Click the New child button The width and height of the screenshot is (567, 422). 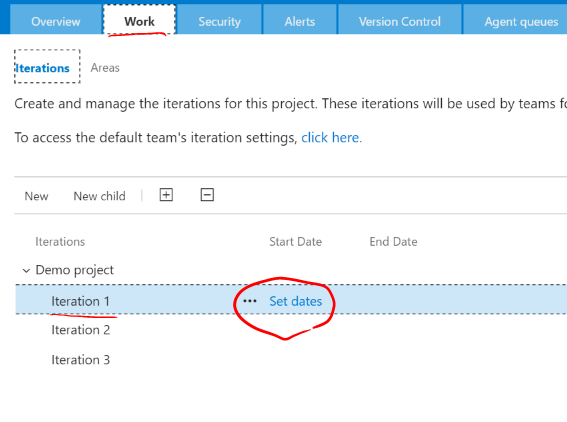click(x=99, y=196)
